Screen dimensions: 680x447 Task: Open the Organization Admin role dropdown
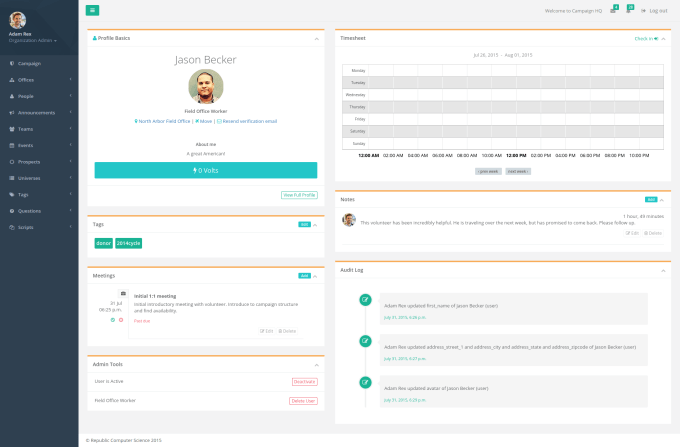pyautogui.click(x=33, y=40)
